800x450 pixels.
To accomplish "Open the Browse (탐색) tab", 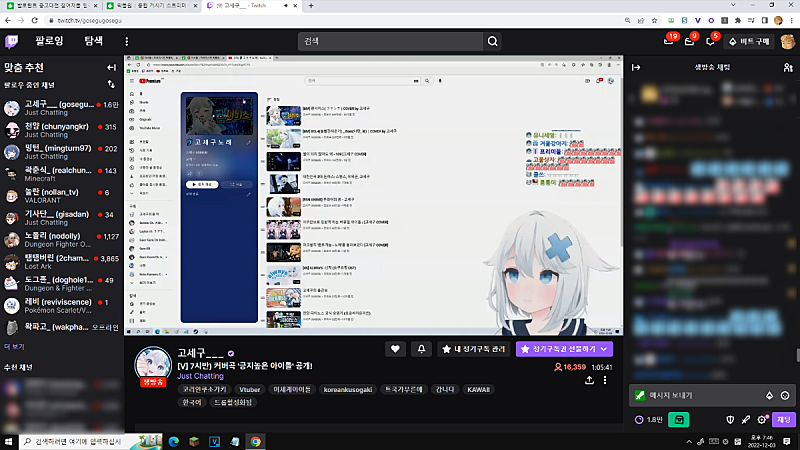I will (x=93, y=41).
